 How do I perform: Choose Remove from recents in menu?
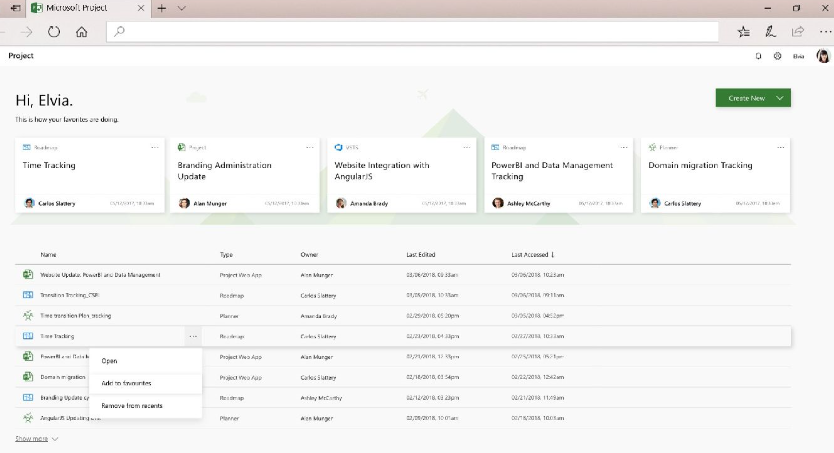146,406
